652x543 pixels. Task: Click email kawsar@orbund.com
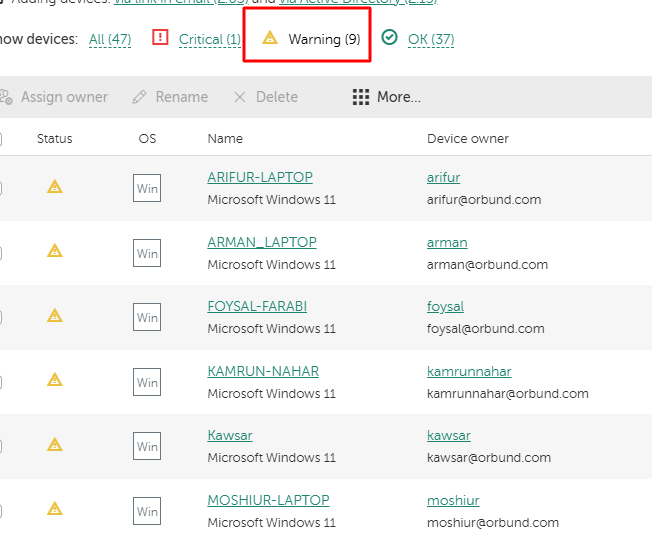tap(489, 458)
